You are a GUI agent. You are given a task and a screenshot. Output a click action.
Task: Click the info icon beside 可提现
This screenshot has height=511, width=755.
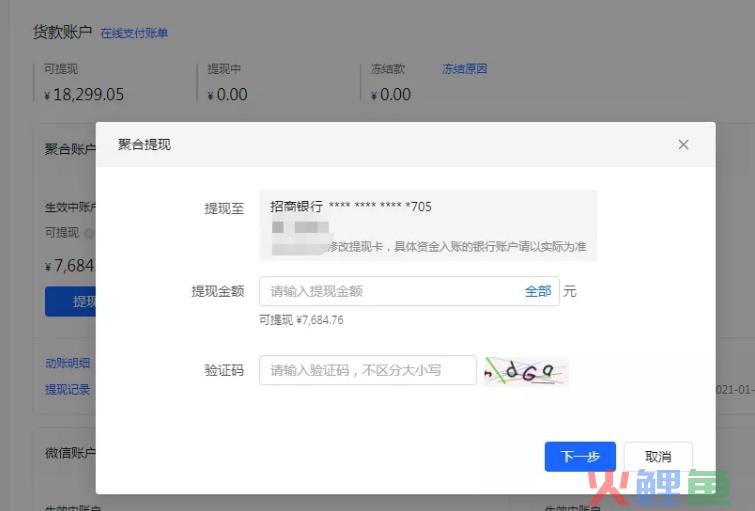[x=88, y=233]
